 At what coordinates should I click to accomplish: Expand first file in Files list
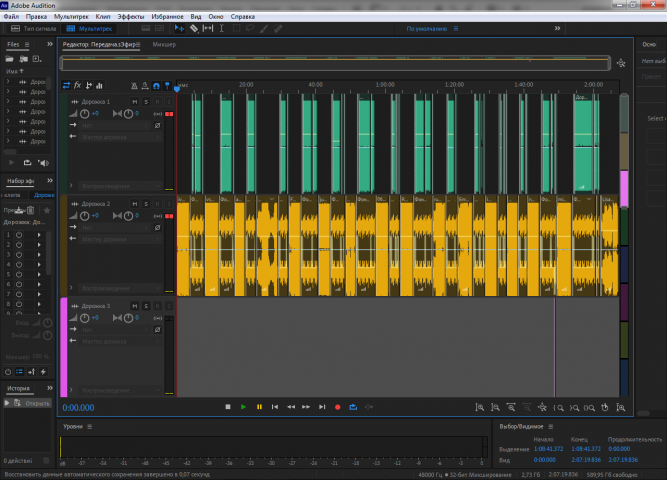8,81
